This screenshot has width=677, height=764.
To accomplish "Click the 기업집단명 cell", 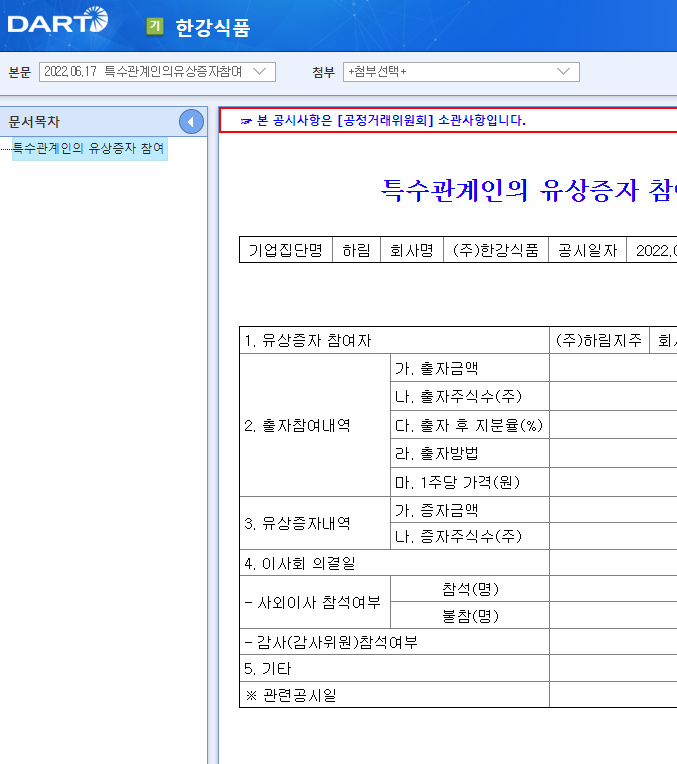I will 286,250.
